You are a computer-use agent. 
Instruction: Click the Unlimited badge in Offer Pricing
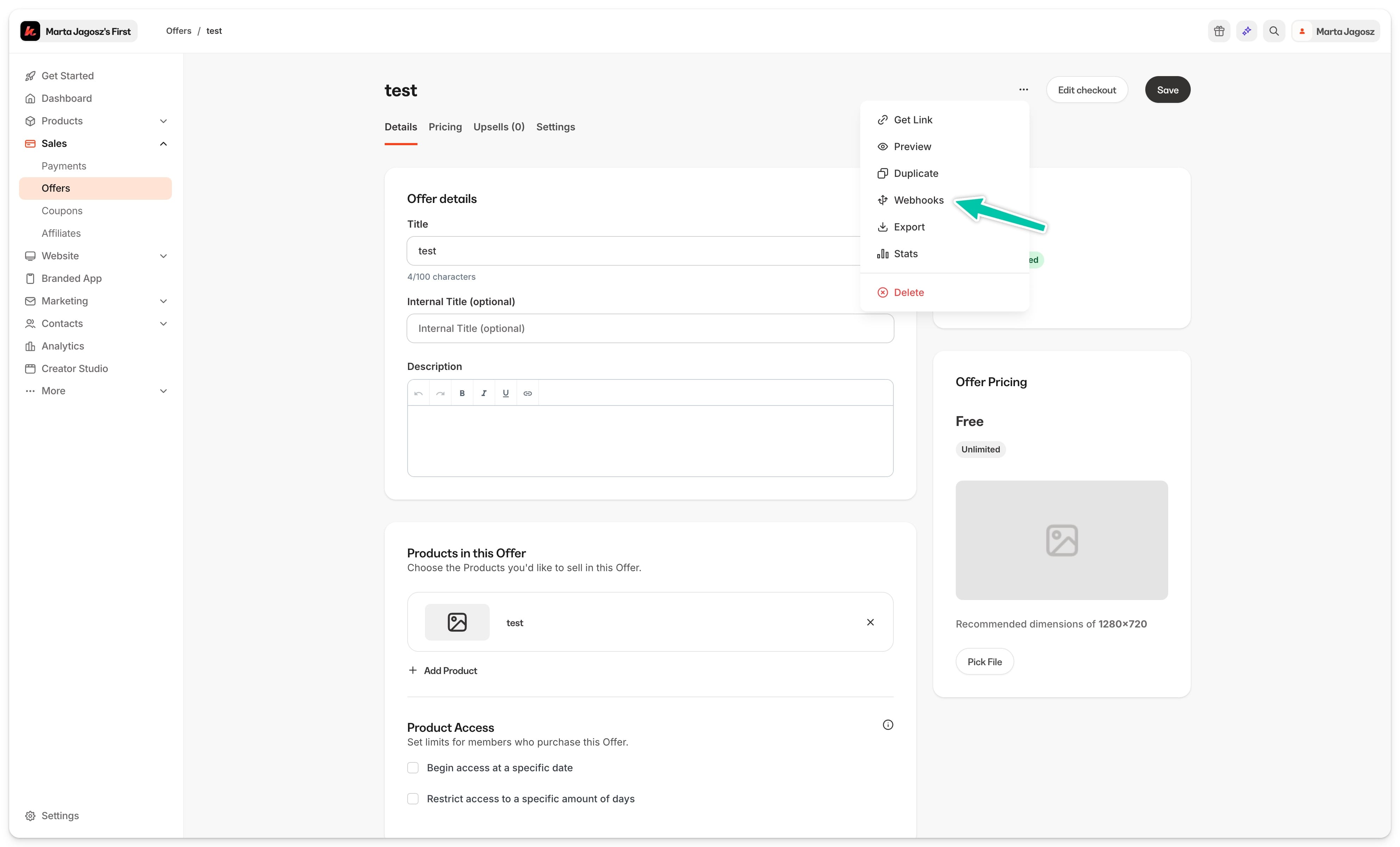click(980, 449)
